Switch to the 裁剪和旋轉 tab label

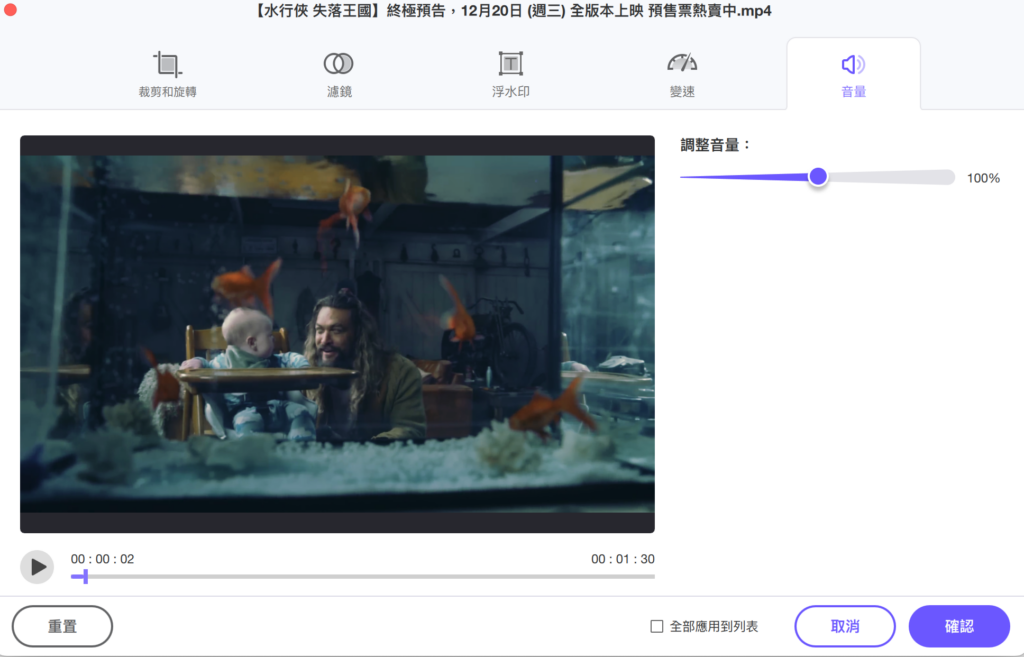click(x=167, y=91)
